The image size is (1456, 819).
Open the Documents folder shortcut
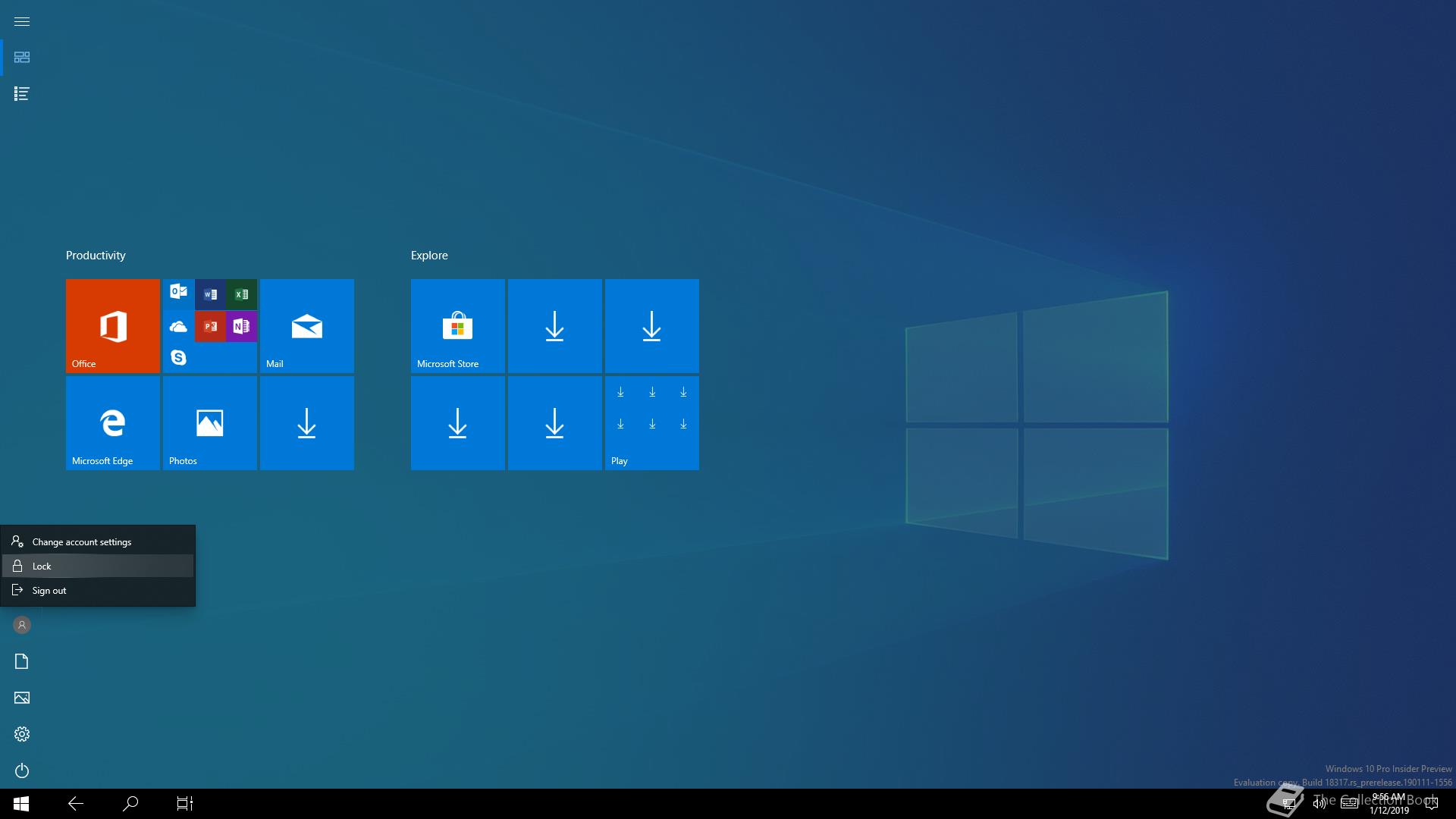click(x=22, y=661)
